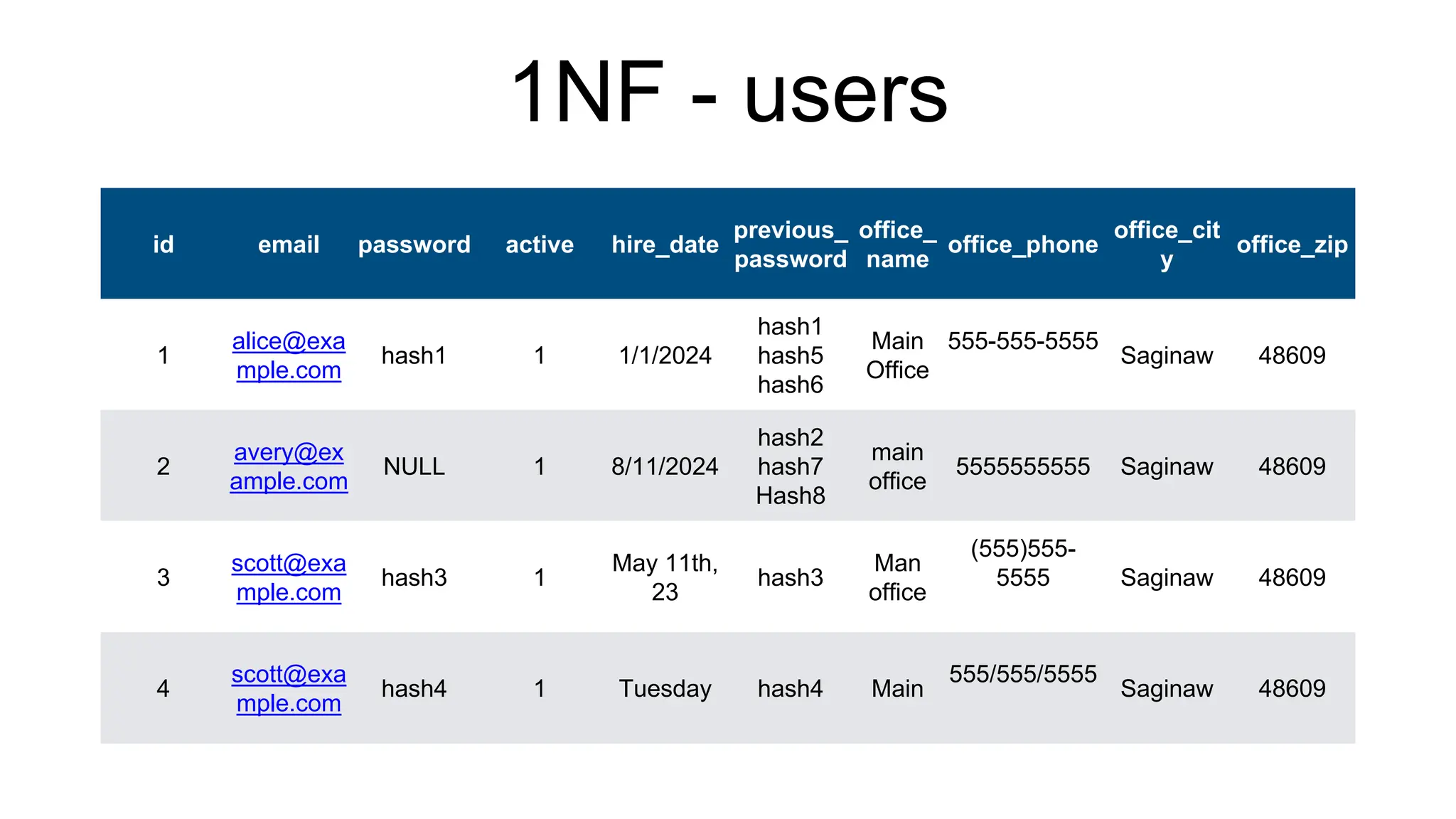The image size is (1456, 819).
Task: Select the 'hash2 hash7 Hash8' cell
Action: [x=790, y=466]
